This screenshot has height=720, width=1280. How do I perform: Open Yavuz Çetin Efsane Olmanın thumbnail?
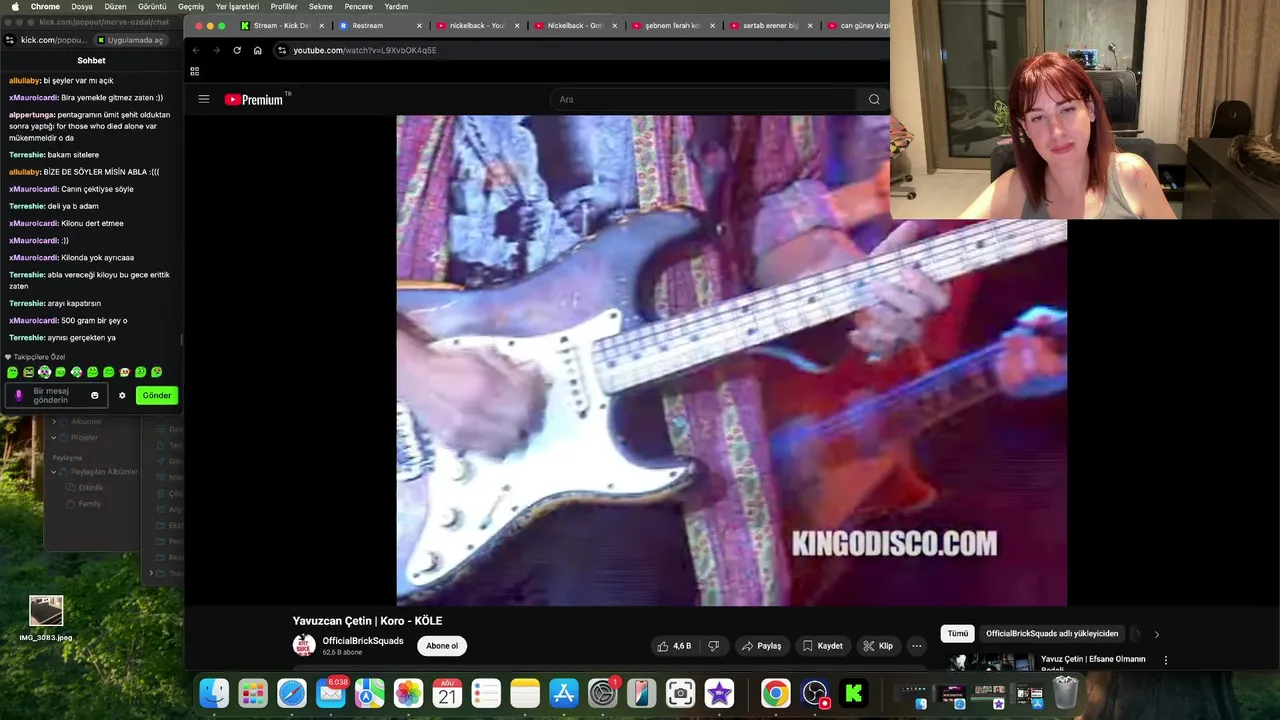coord(991,662)
